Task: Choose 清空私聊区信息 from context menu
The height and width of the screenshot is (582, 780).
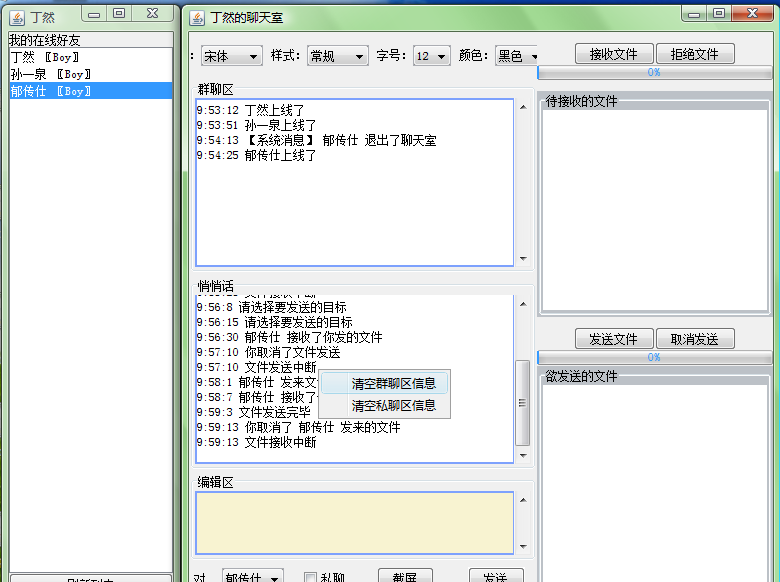Action: 385,405
